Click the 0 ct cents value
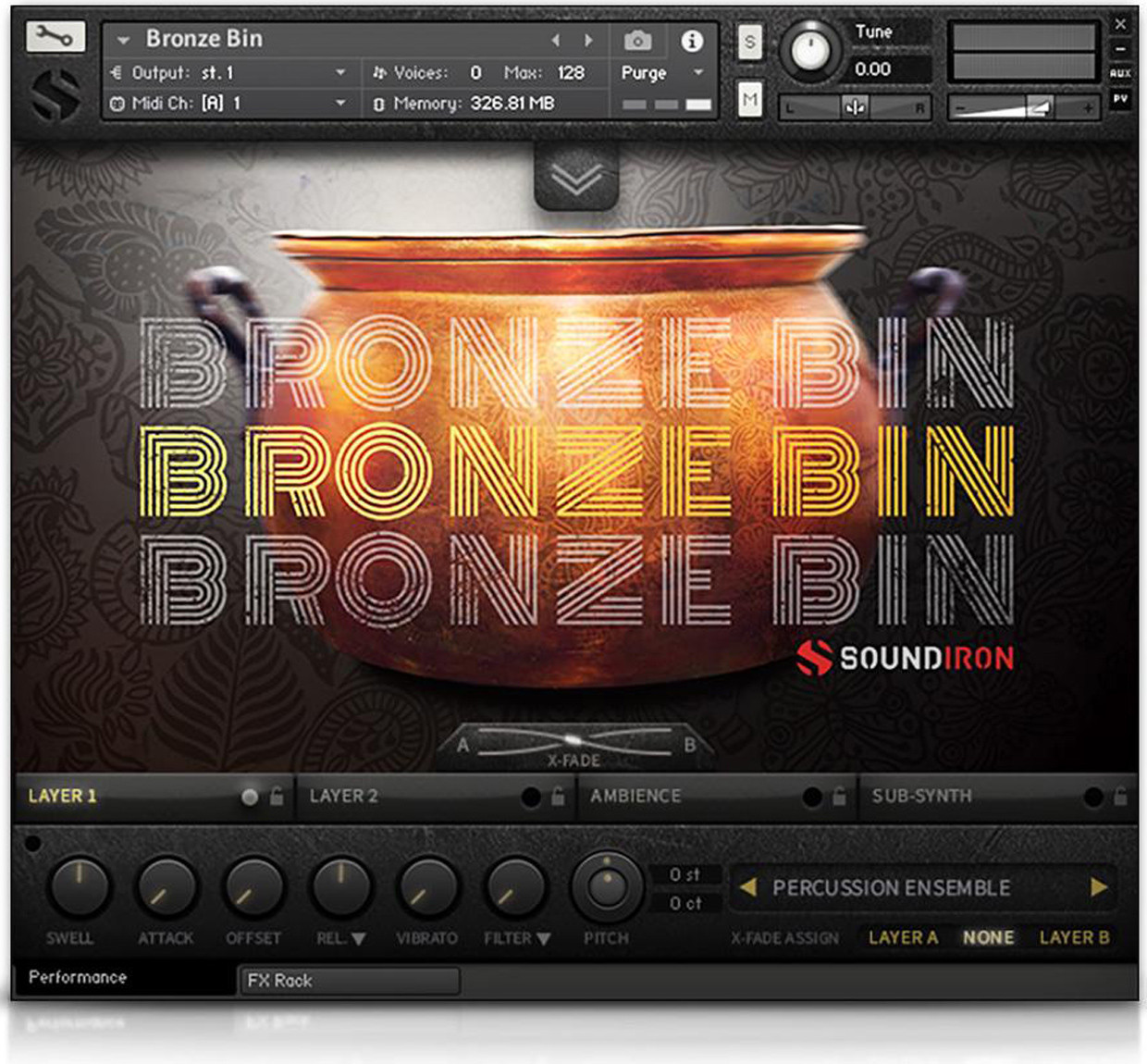 coord(685,903)
